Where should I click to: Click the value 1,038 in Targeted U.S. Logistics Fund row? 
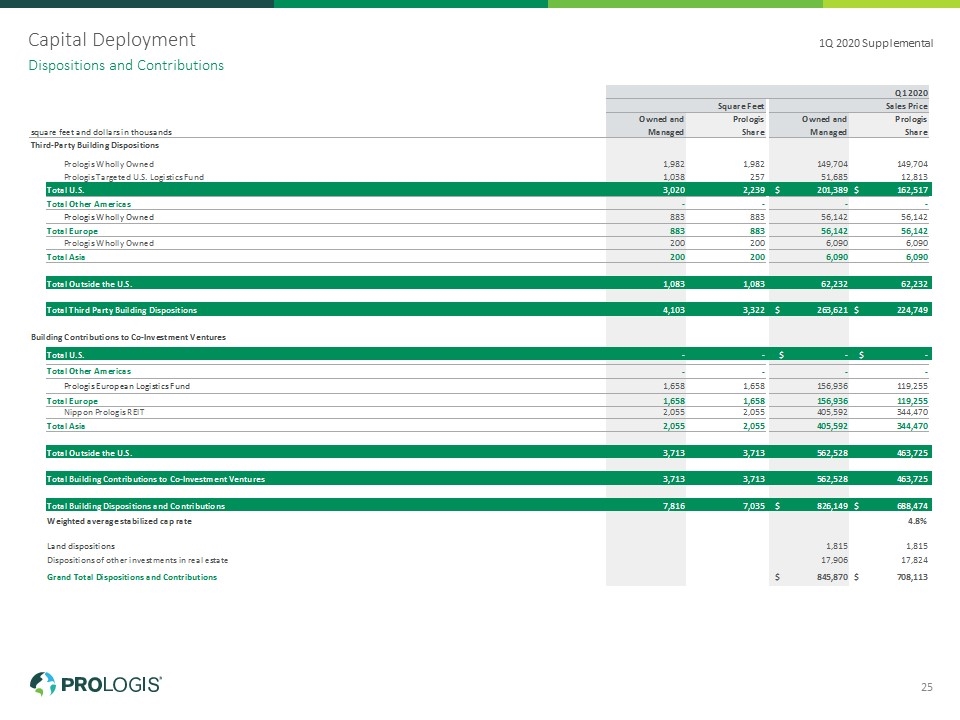(x=673, y=177)
